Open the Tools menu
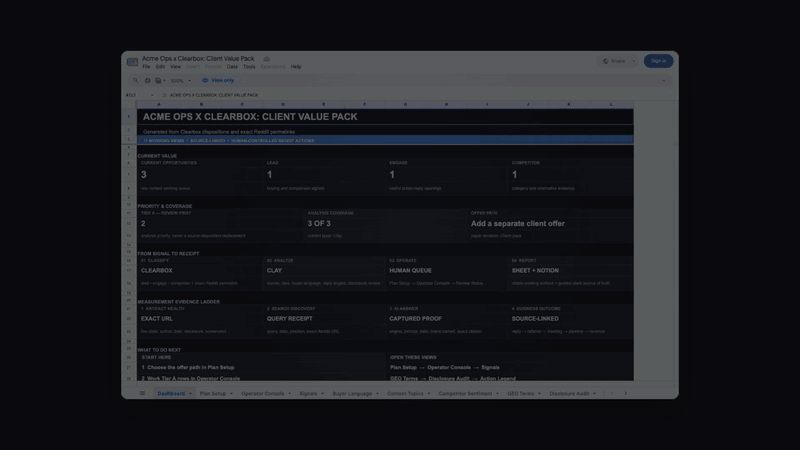Image resolution: width=800 pixels, height=450 pixels. 249,67
